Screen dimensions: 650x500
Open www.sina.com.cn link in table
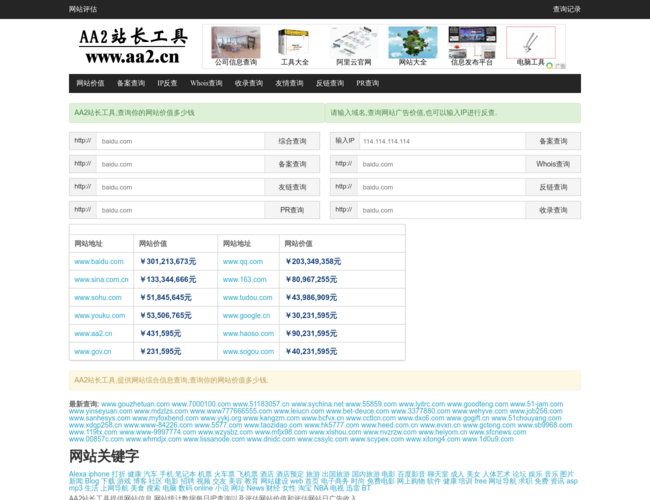pos(101,279)
